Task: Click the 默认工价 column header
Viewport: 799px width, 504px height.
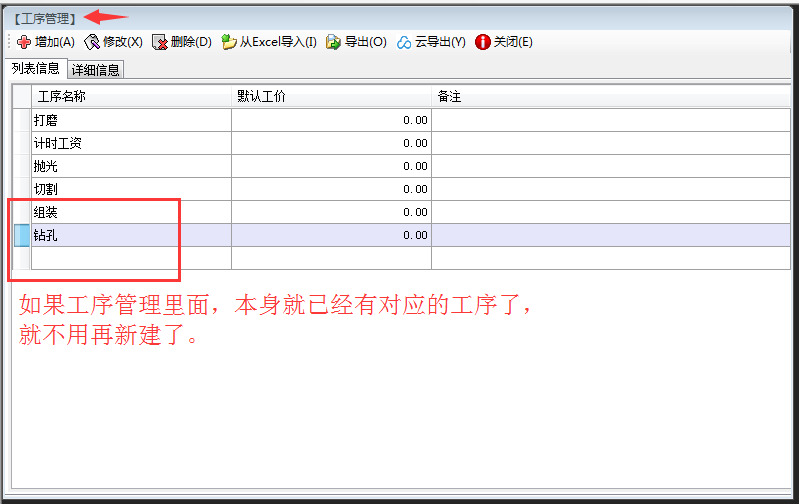Action: point(330,96)
